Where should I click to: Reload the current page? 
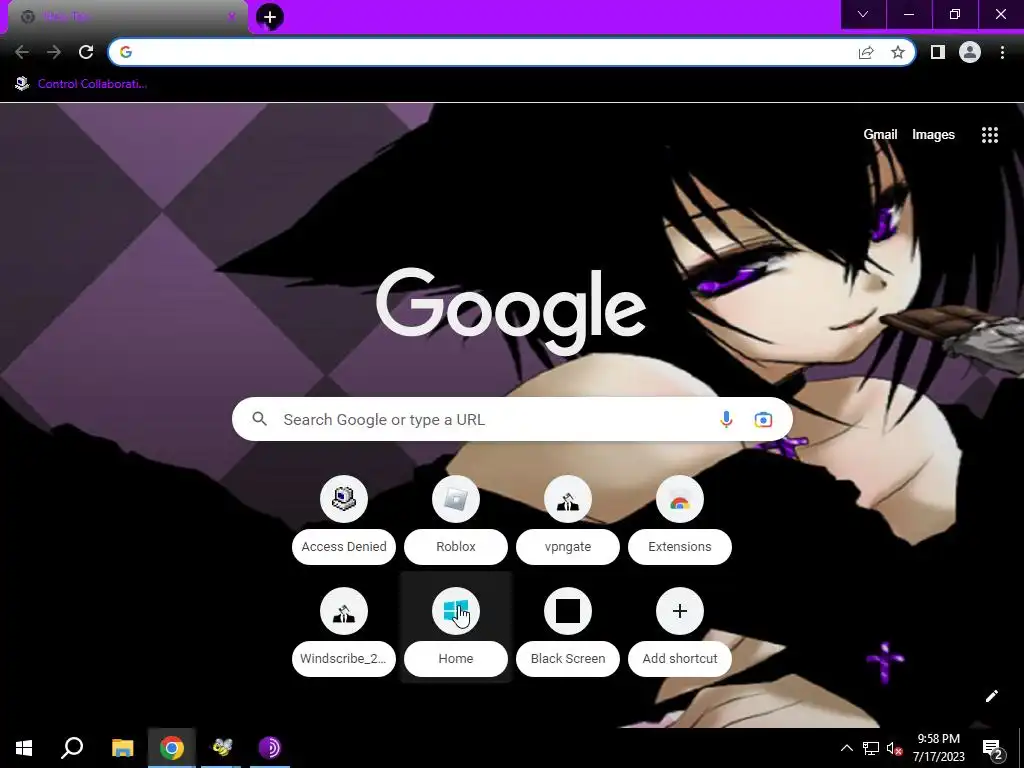[86, 52]
